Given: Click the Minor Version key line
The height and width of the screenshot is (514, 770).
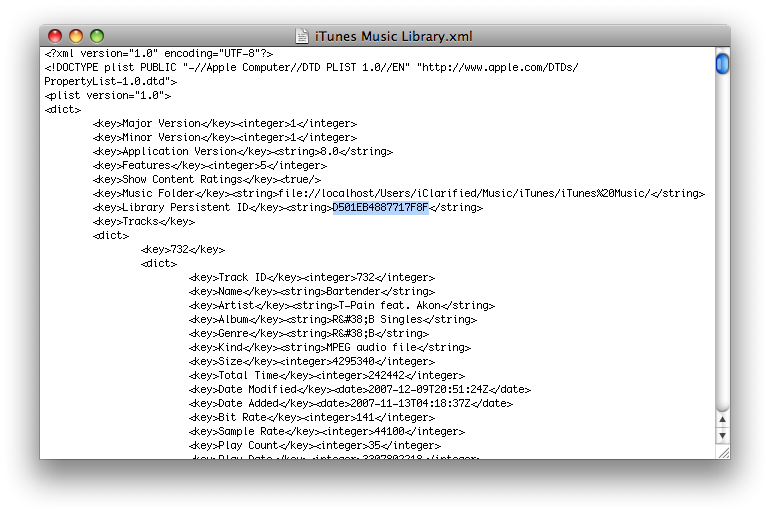Looking at the screenshot, I should 225,137.
